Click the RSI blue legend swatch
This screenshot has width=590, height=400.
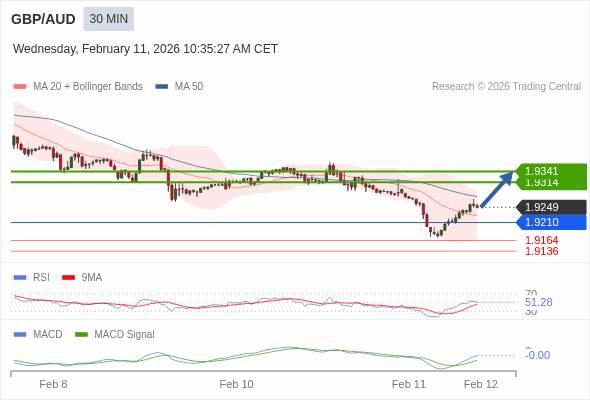[x=20, y=278]
